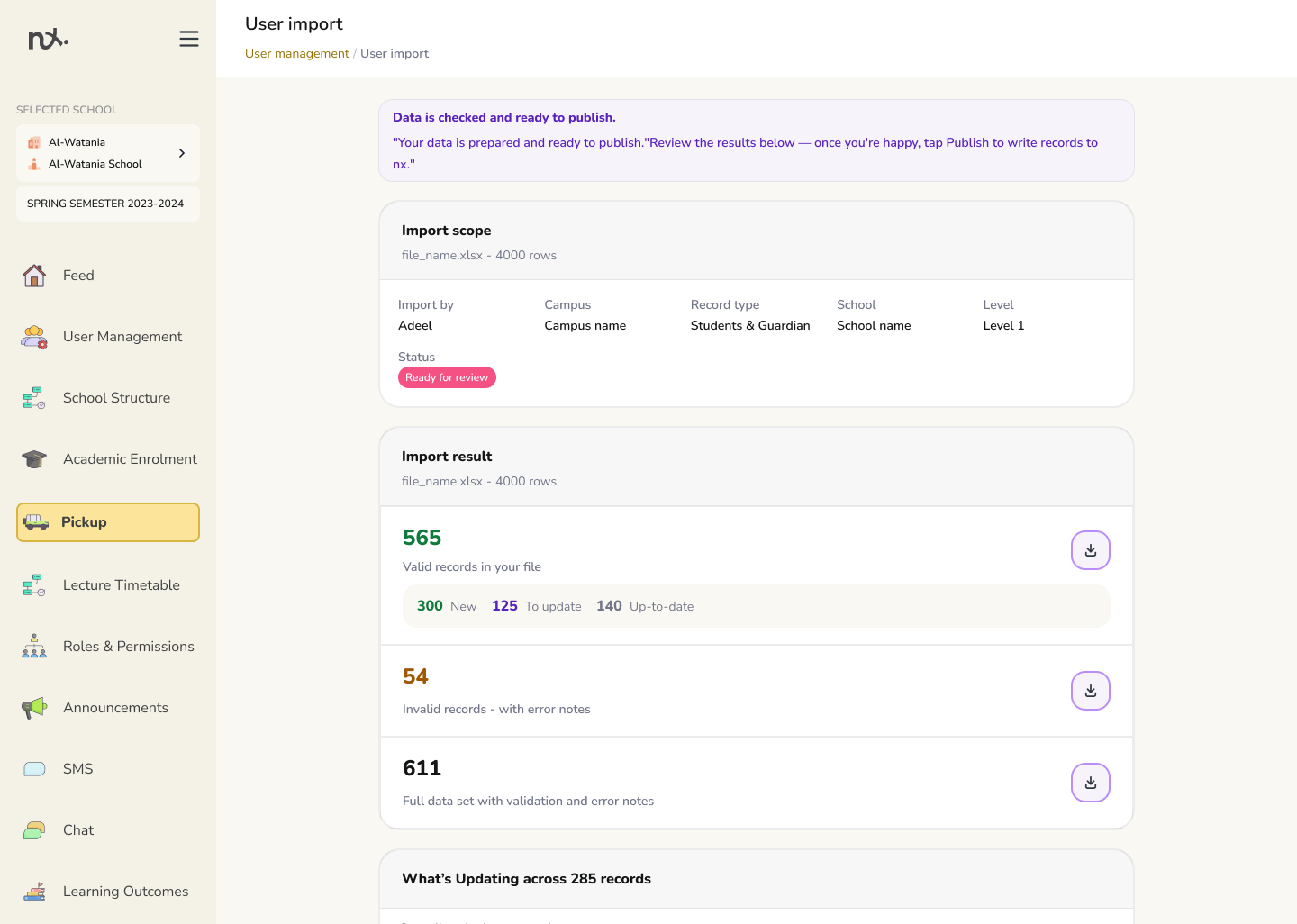Screen dimensions: 1297x924
Task: Follow the User management breadcrumb link
Action: [x=297, y=54]
